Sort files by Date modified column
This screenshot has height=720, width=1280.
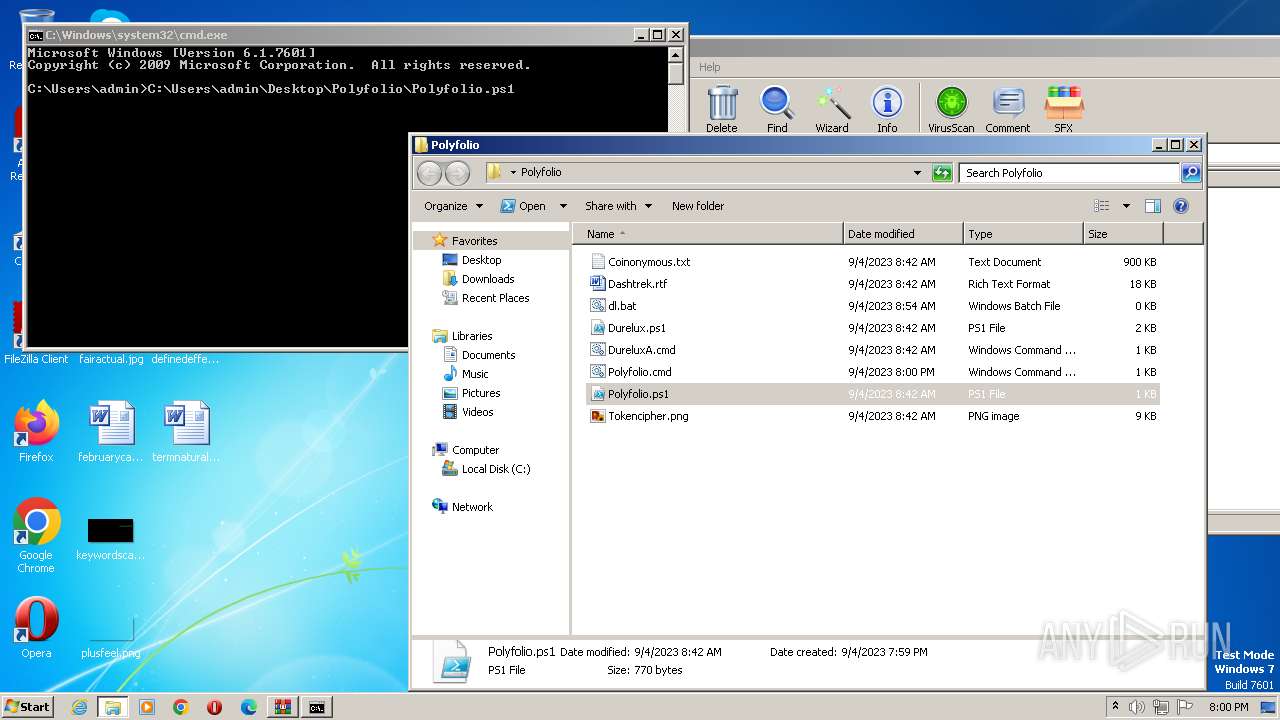tap(903, 234)
